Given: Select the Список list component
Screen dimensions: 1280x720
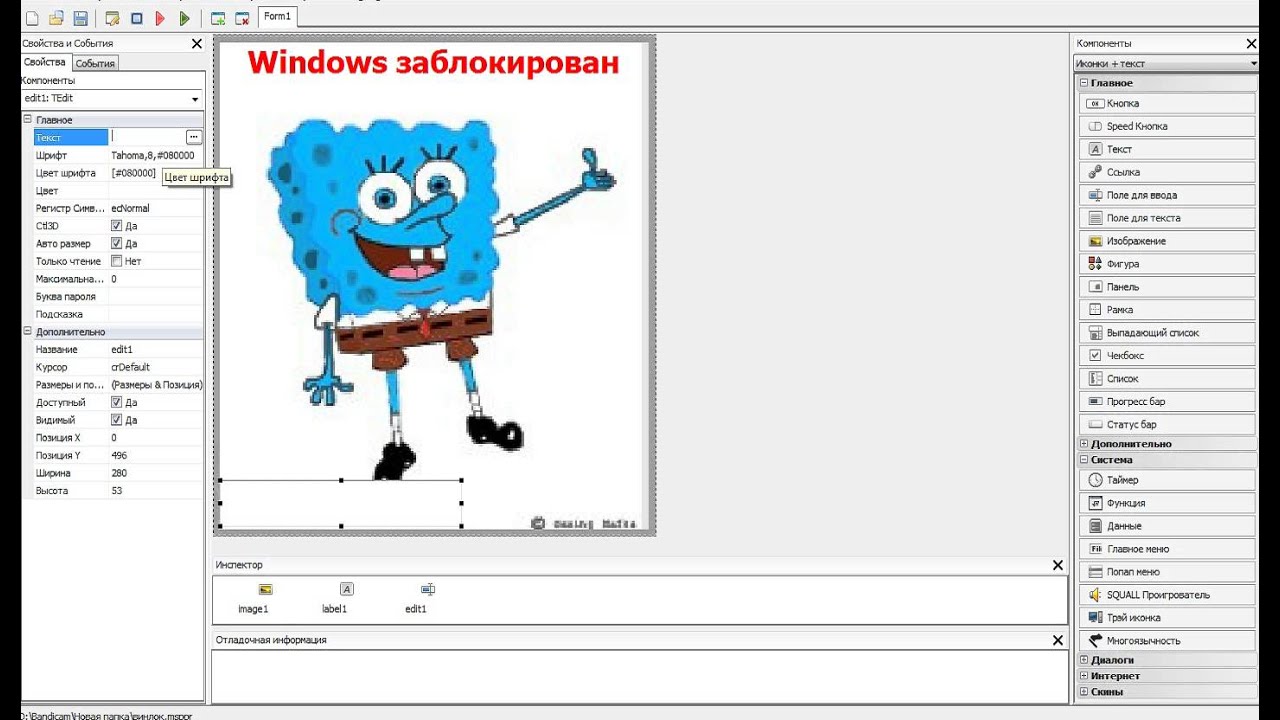Looking at the screenshot, I should (1167, 379).
